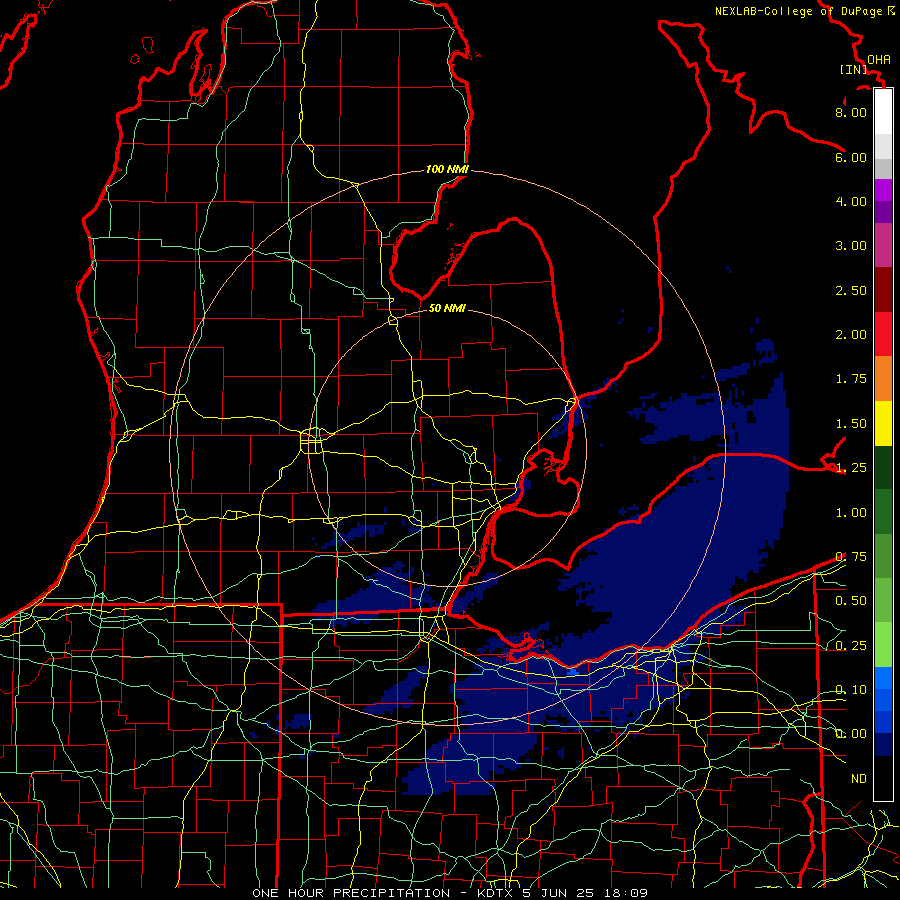Pick the darkest green legend swatch

883,468
